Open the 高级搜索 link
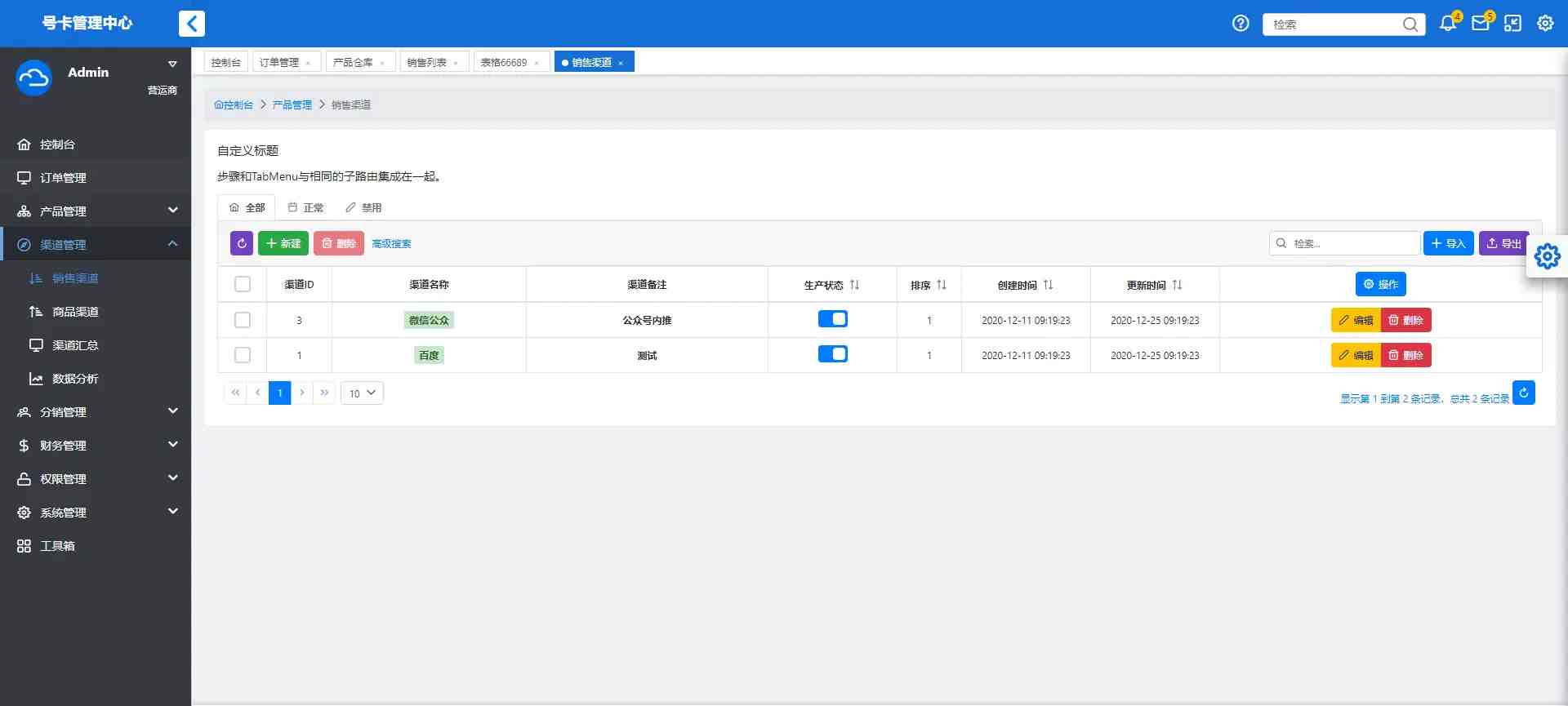This screenshot has height=706, width=1568. (391, 243)
